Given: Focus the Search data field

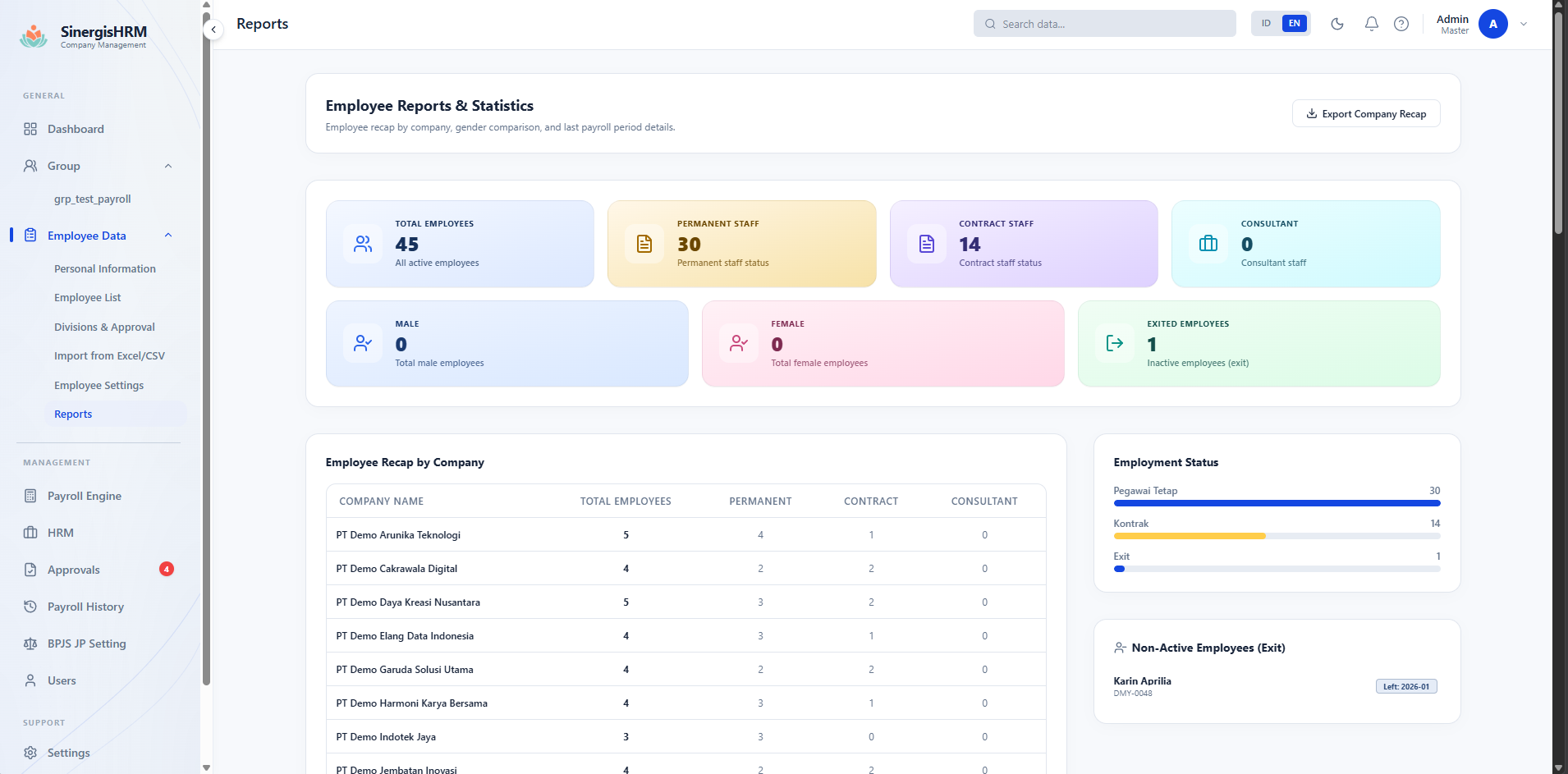Looking at the screenshot, I should [1104, 24].
